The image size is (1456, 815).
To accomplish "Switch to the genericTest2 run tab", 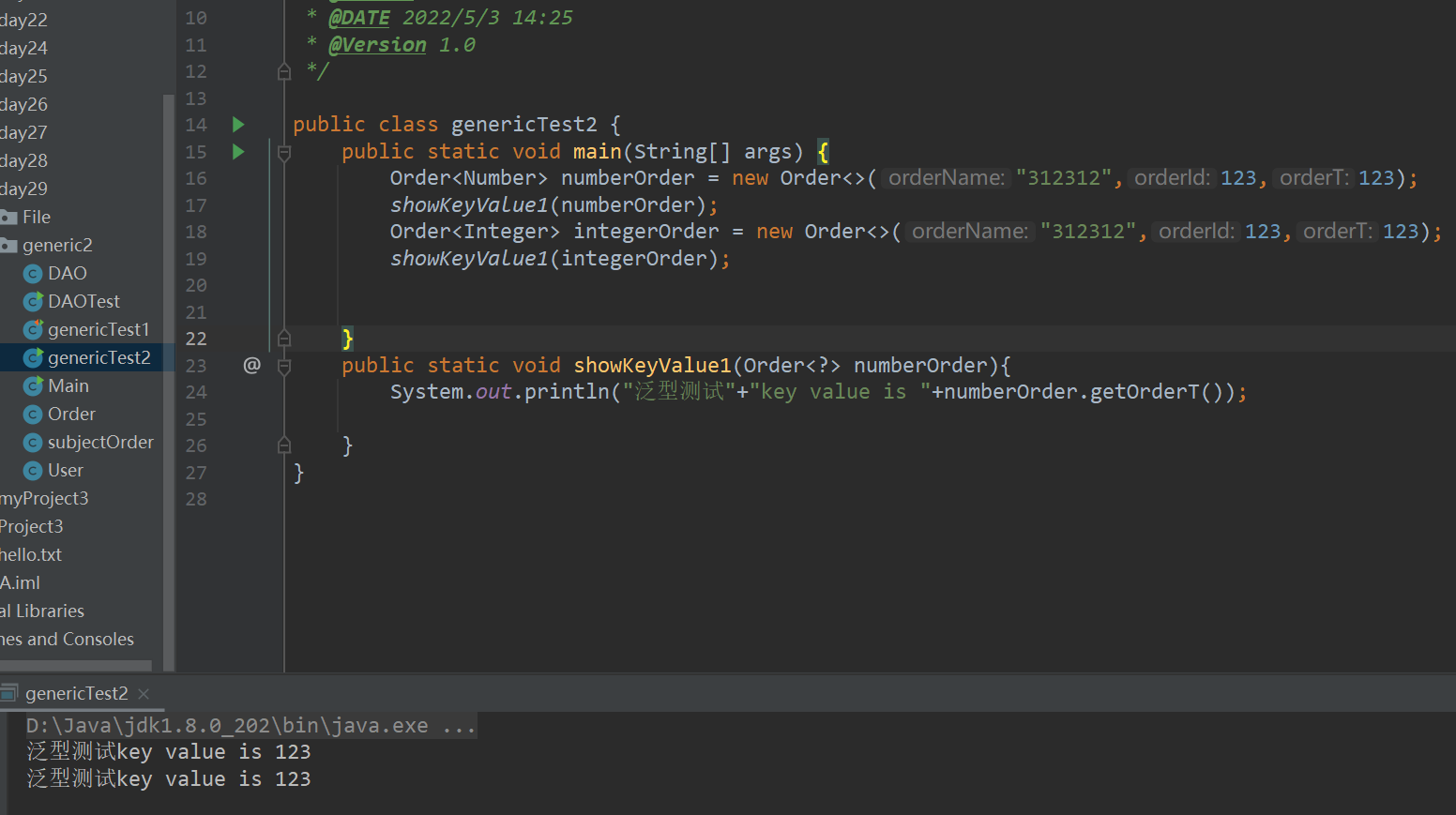I will (x=76, y=693).
